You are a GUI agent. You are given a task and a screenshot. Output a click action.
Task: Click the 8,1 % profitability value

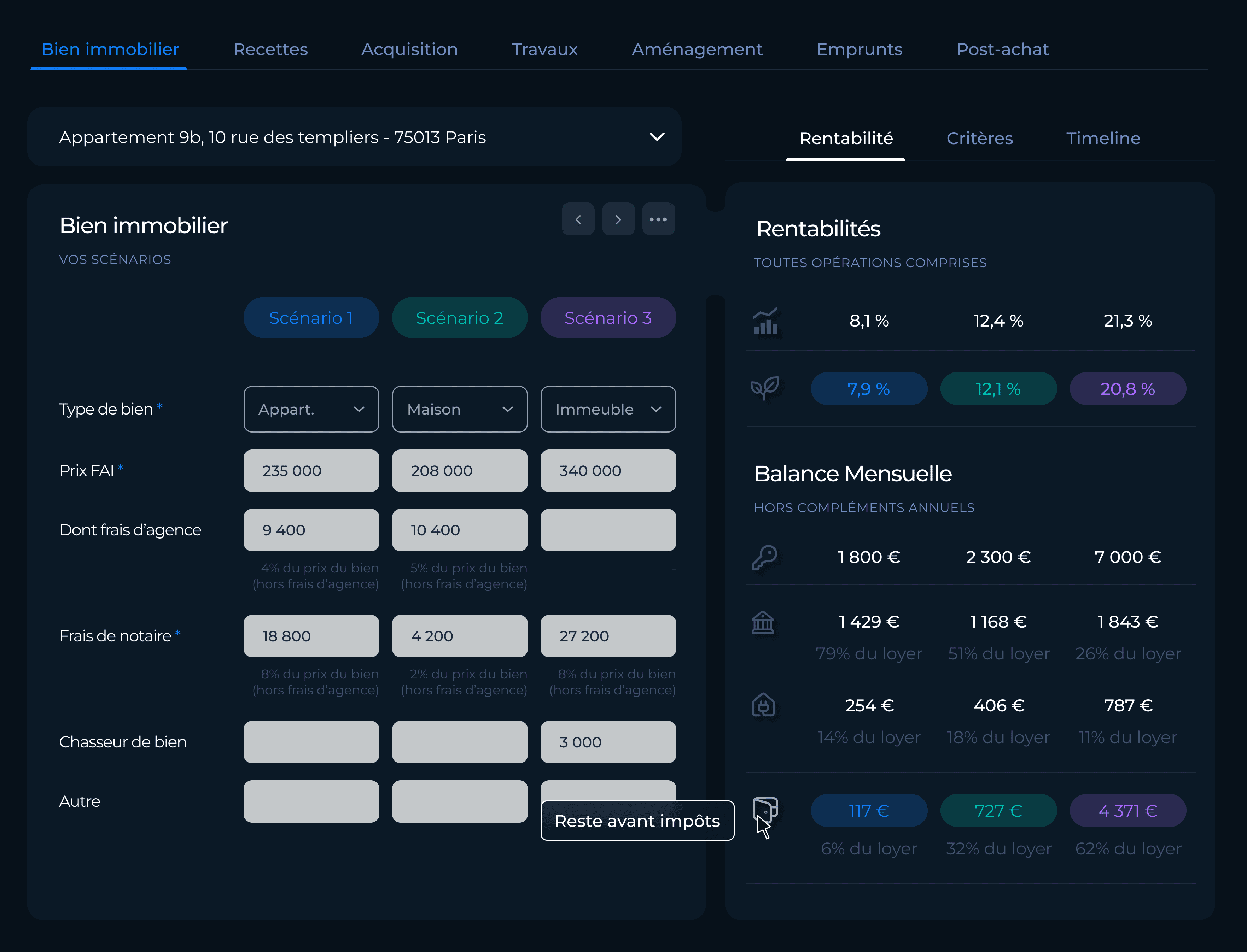869,321
